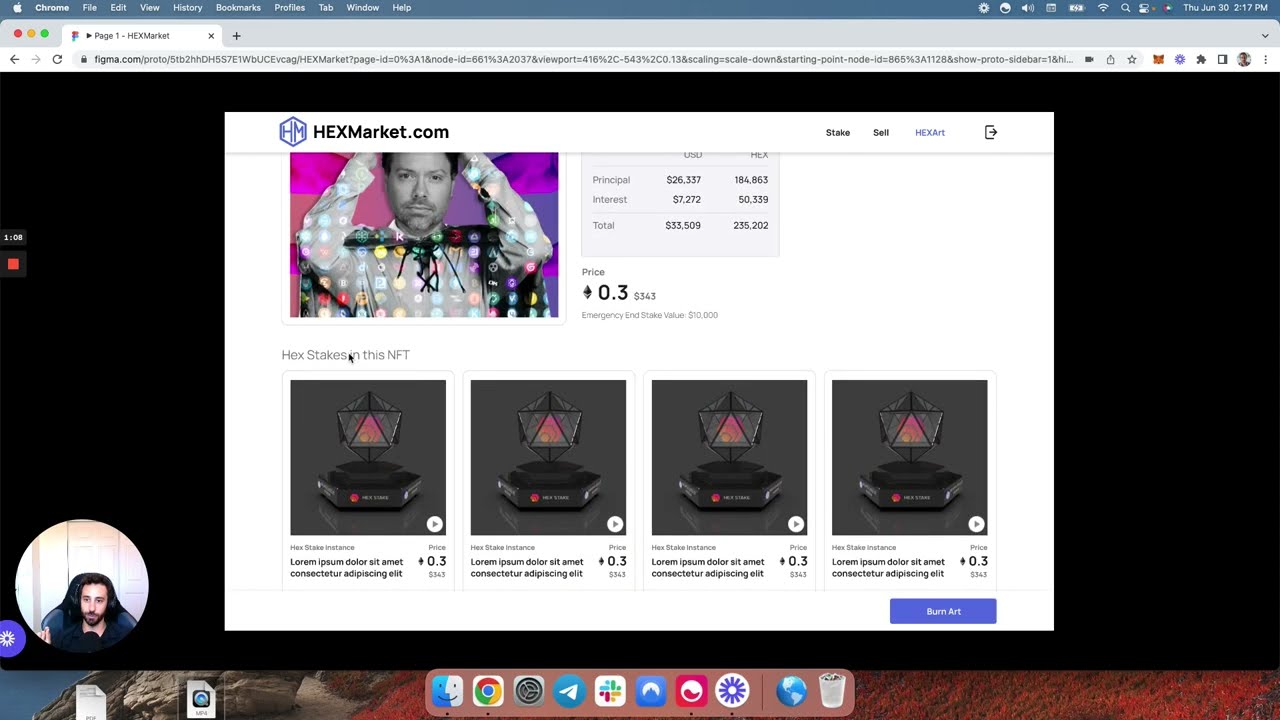
Task: Open the volume control in the menu bar
Action: click(1028, 8)
